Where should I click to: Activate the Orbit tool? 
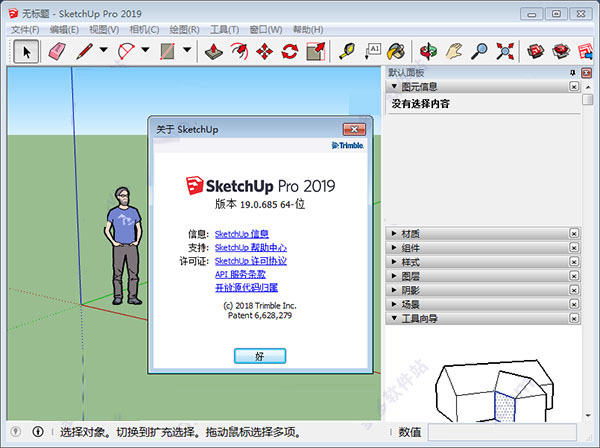pos(428,51)
